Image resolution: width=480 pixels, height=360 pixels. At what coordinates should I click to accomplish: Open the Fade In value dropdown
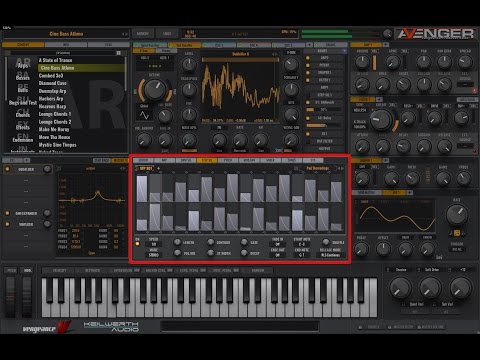277,244
